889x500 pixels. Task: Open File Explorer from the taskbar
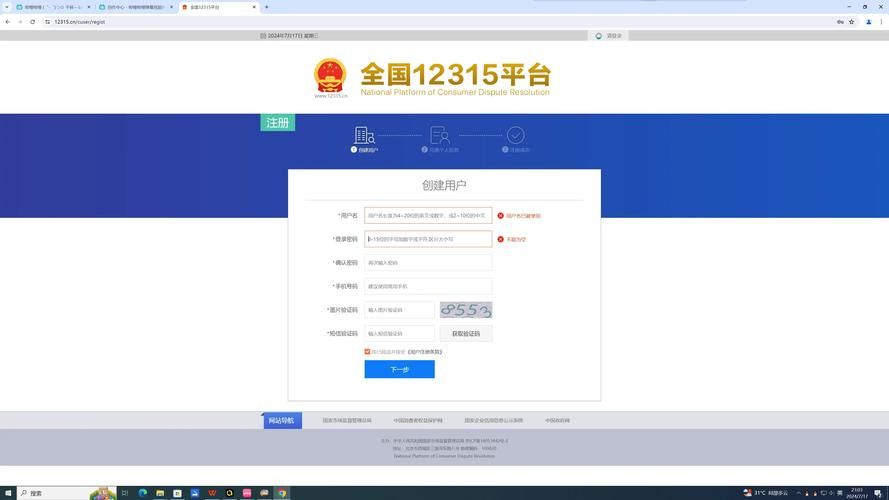pyautogui.click(x=160, y=493)
